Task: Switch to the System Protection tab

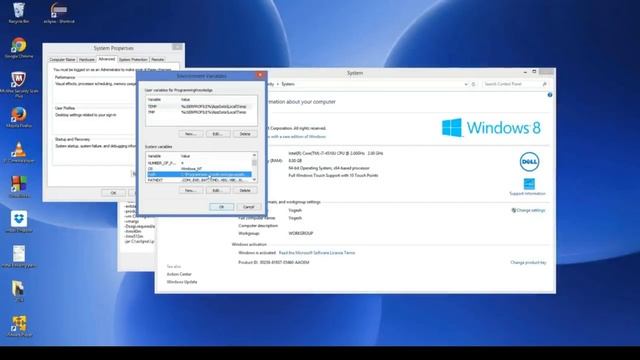Action: pos(133,60)
